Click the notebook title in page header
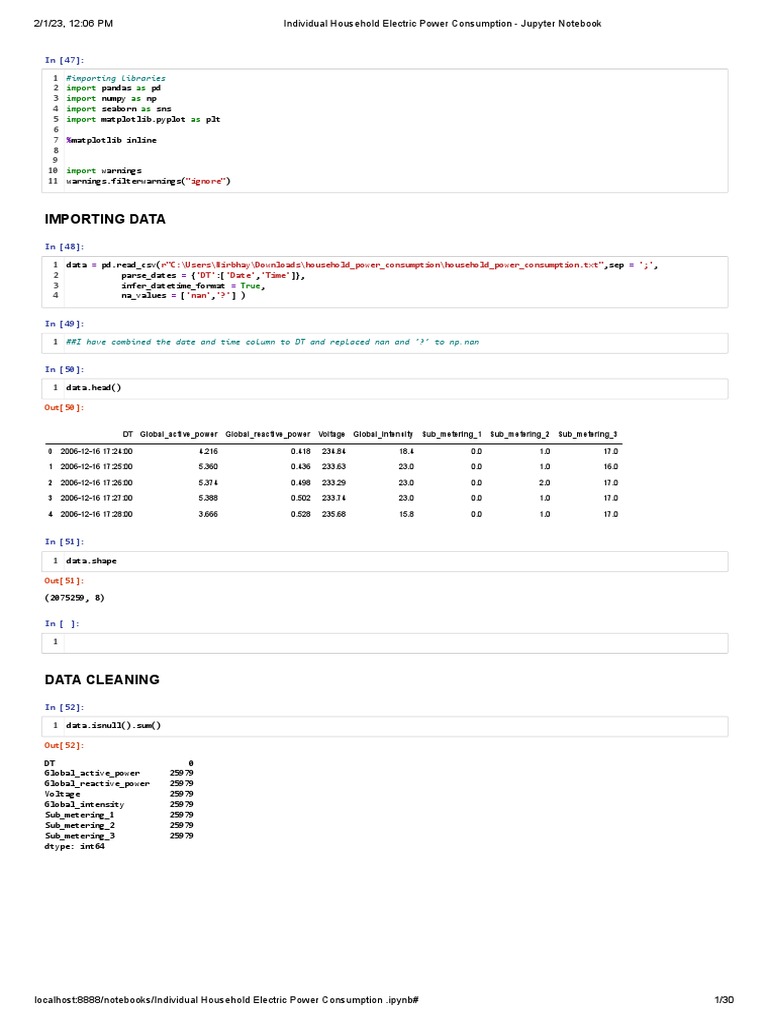The height and width of the screenshot is (1024, 768). 443,23
